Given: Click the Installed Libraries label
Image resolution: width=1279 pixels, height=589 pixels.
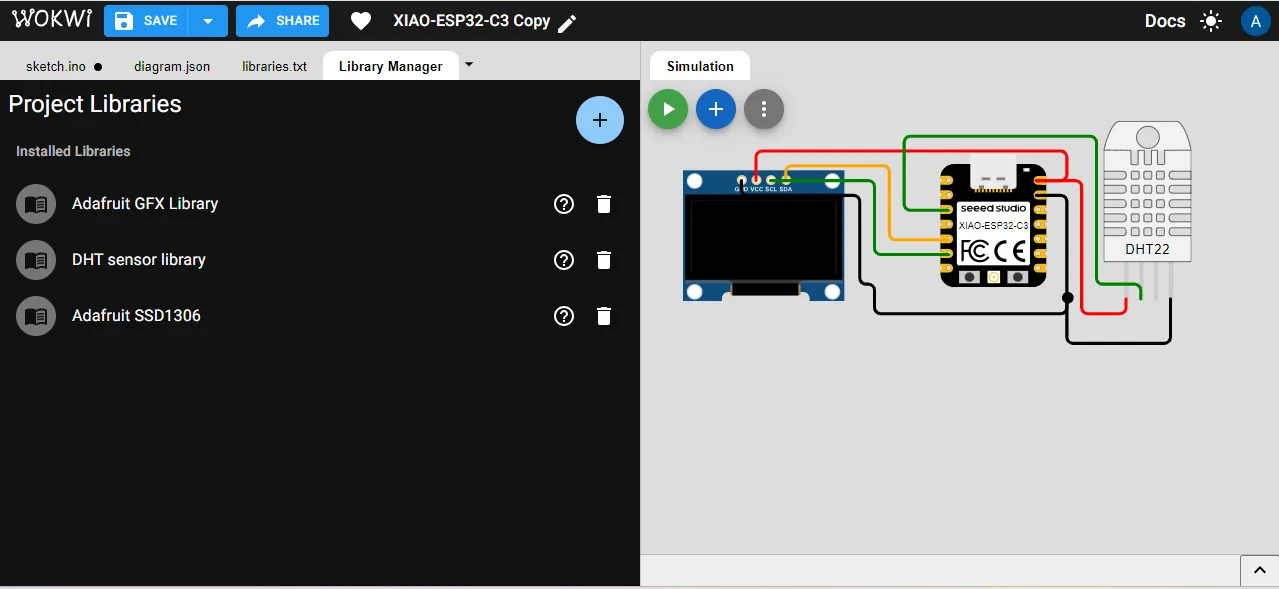Looking at the screenshot, I should coord(73,151).
